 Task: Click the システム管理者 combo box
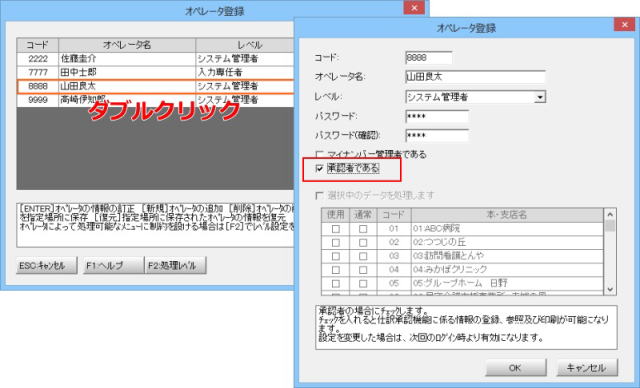(476, 97)
